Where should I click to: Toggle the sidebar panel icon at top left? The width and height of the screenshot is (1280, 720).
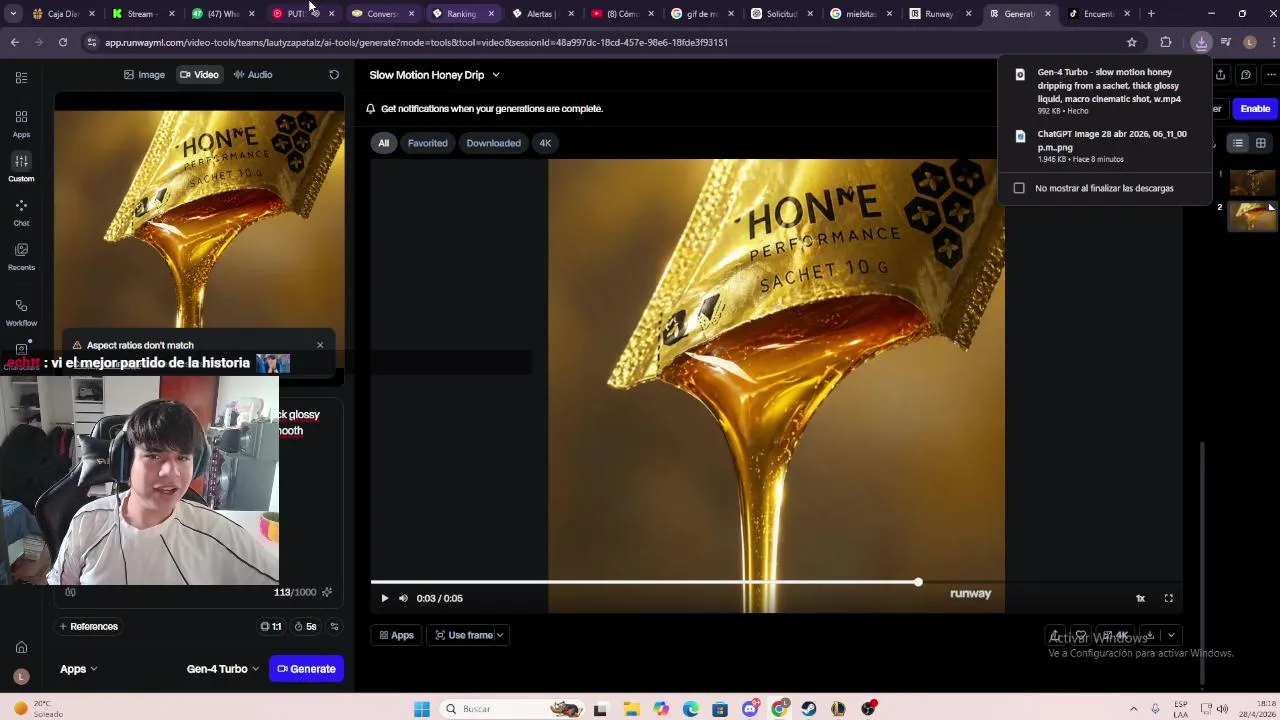(21, 77)
